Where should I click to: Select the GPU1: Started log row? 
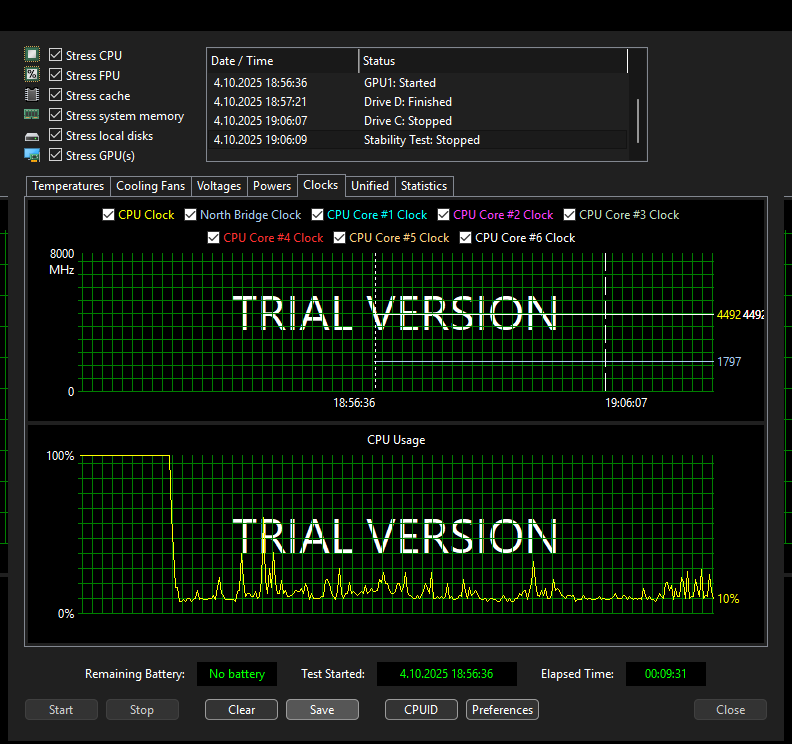tap(418, 83)
